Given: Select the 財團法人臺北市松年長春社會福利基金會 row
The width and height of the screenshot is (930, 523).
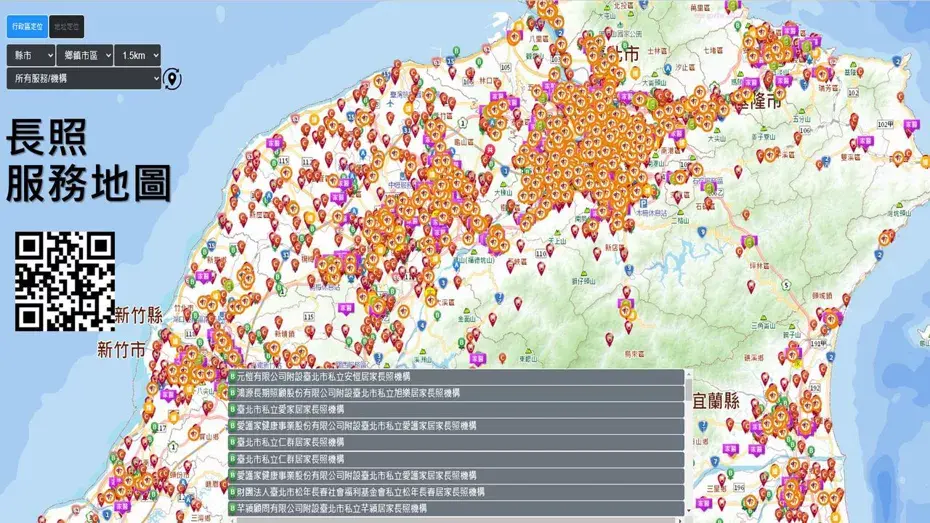Looking at the screenshot, I should click(456, 492).
